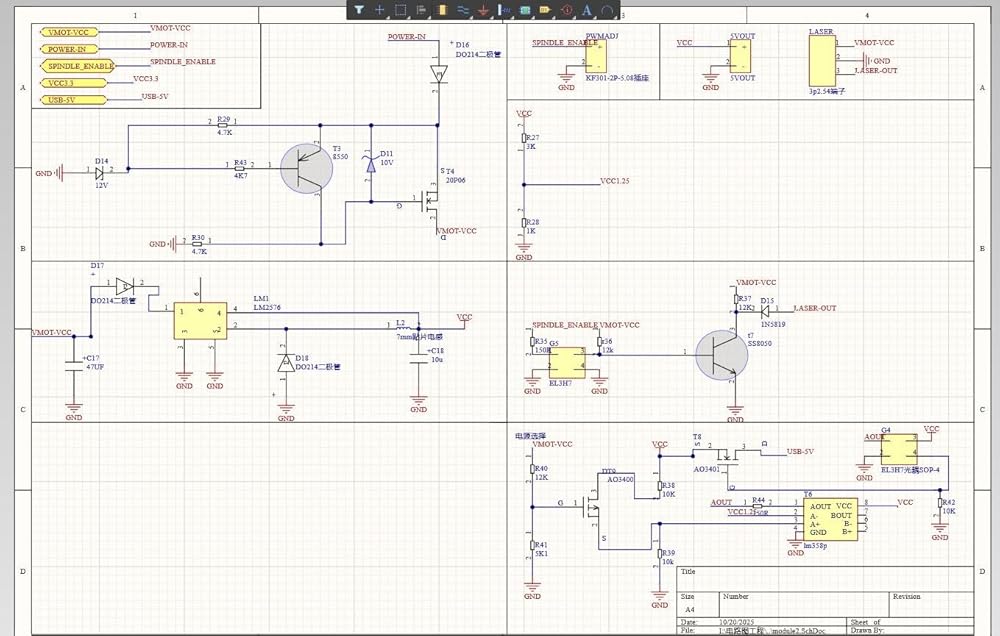Click the S8550 transistor T3 symbol
1000x636 pixels.
click(x=306, y=167)
